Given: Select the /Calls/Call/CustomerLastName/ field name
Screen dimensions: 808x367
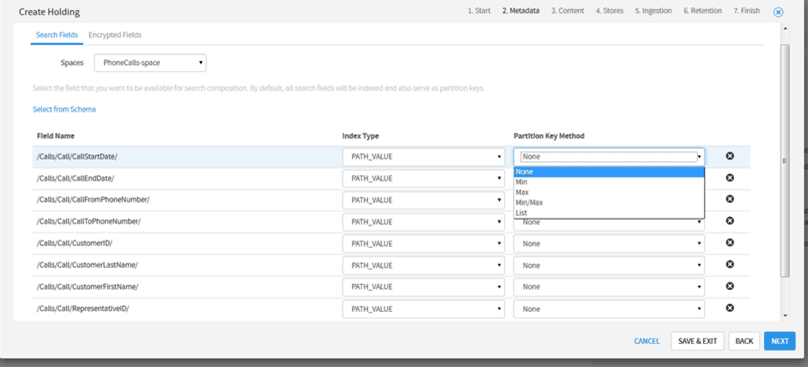Looking at the screenshot, I should pyautogui.click(x=87, y=265).
